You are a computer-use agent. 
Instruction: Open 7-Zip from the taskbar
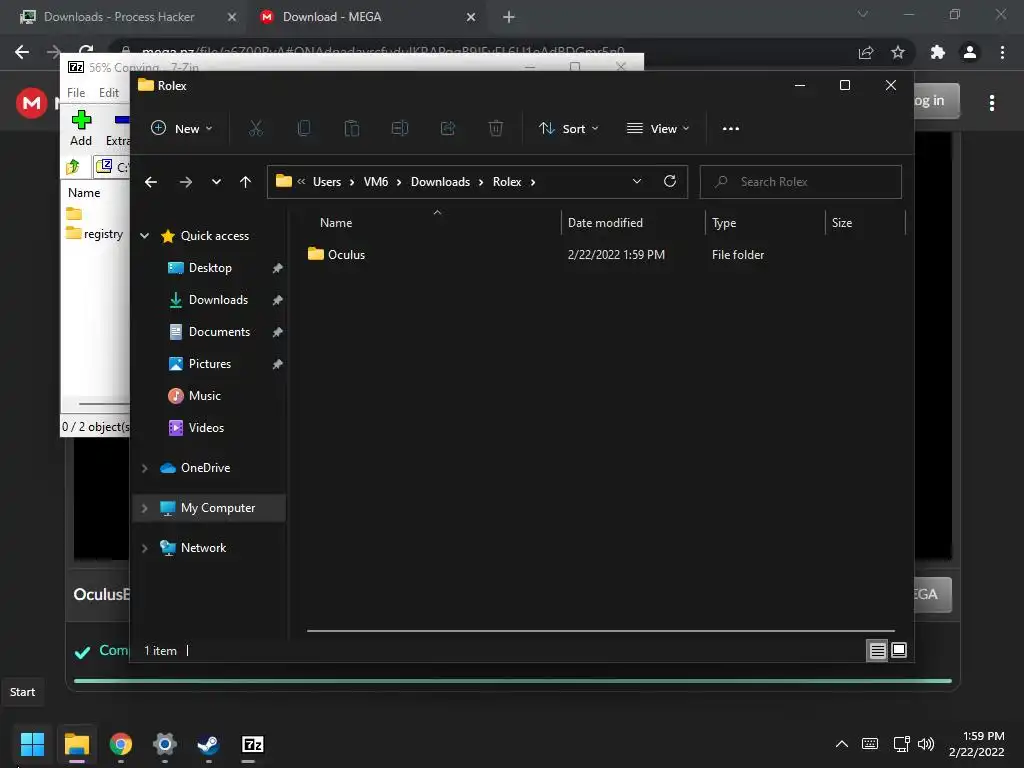coord(252,744)
